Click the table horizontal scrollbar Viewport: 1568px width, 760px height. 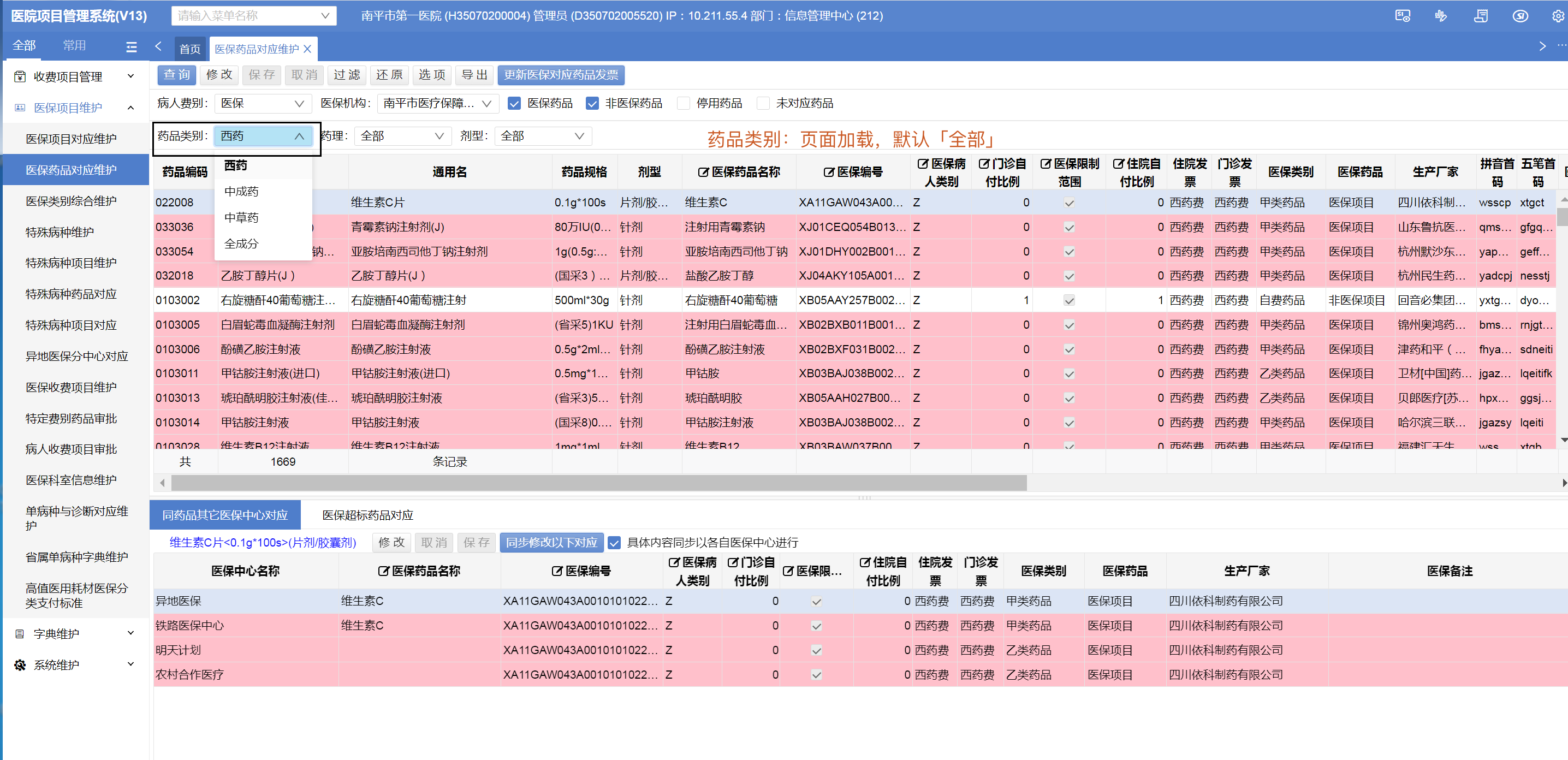tap(599, 483)
